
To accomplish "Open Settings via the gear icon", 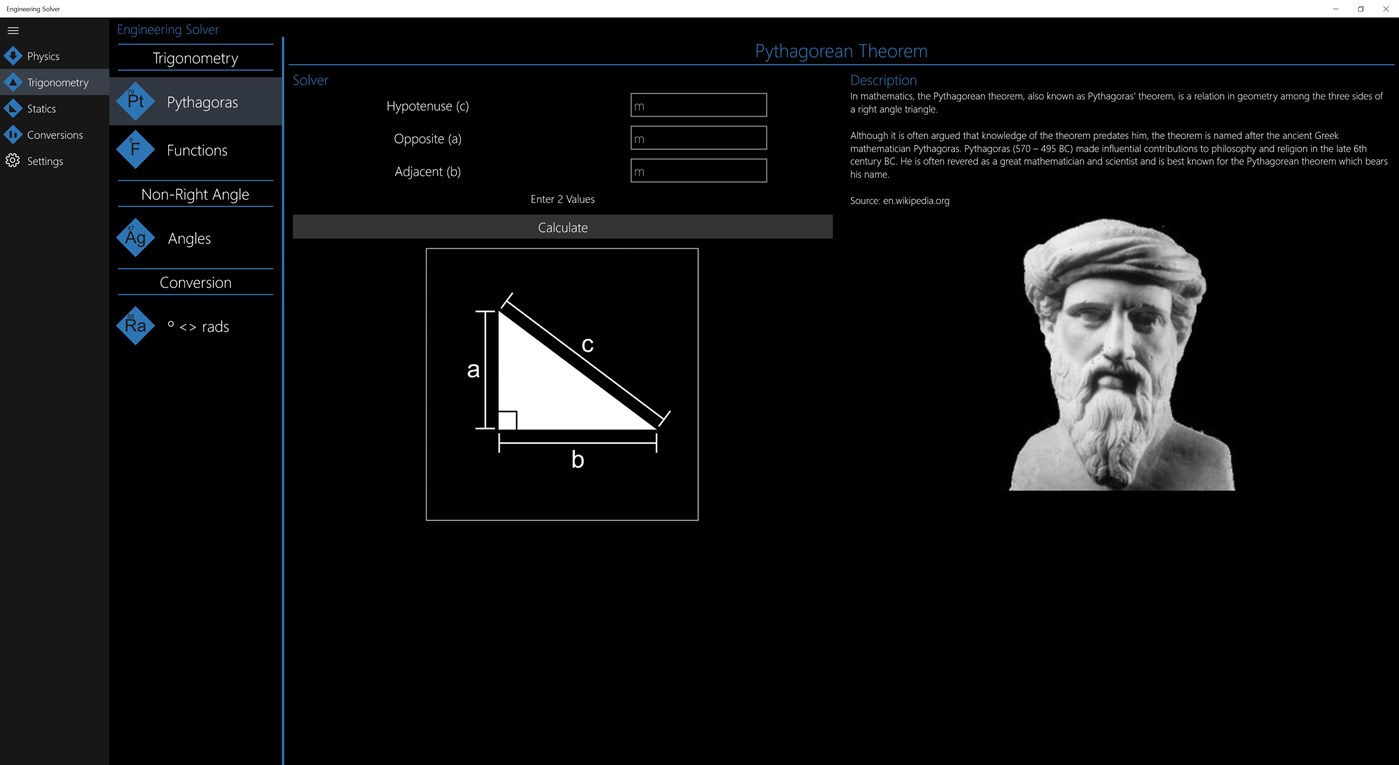I will 13,160.
